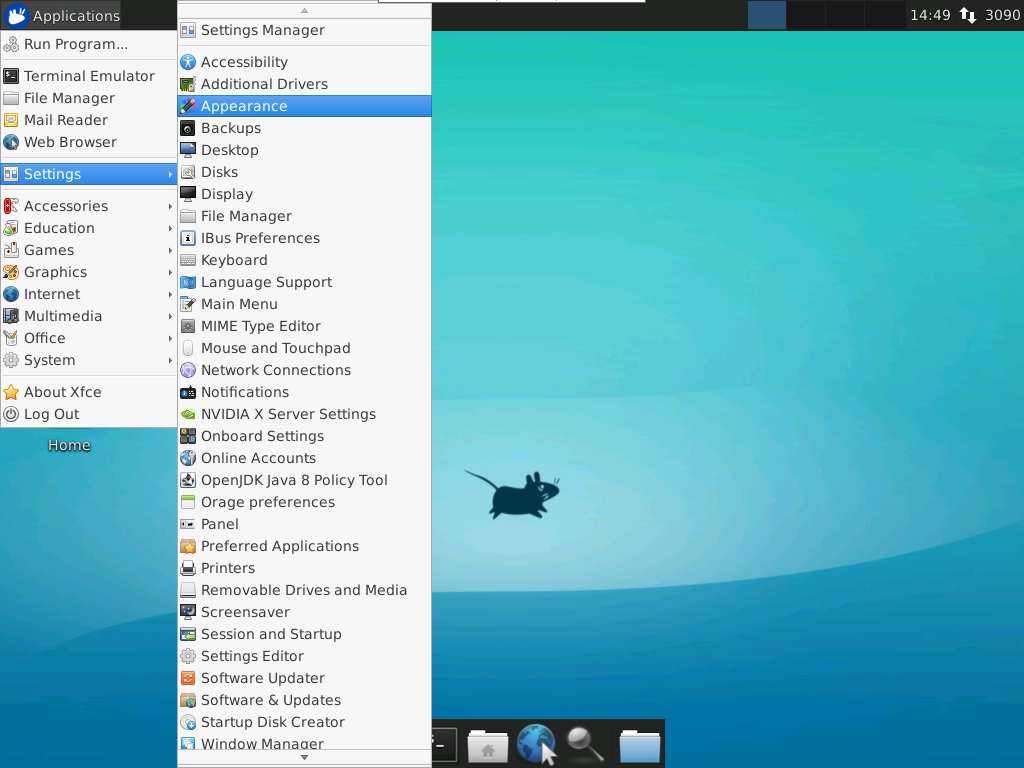Click the clock showing 14:49
1024x768 pixels.
[930, 15]
